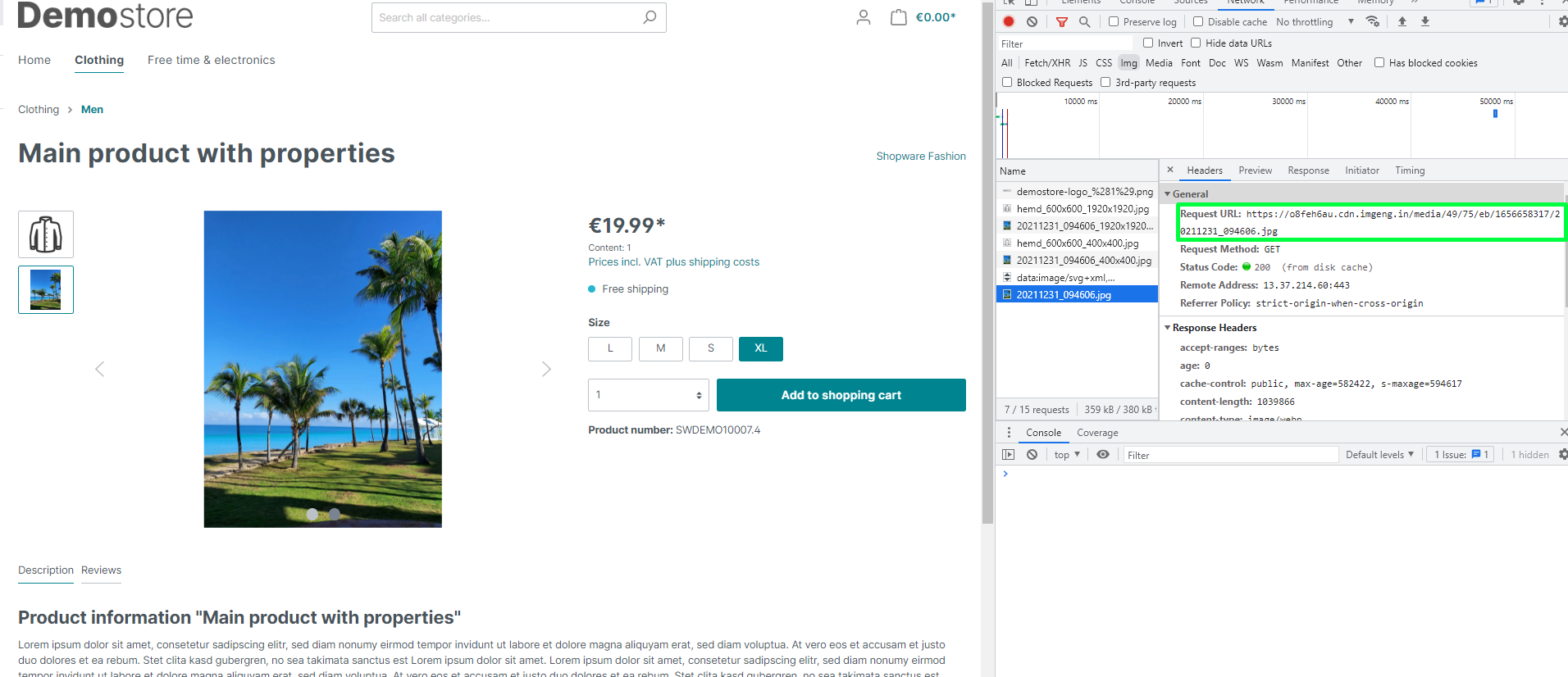Screen dimensions: 1568x677
Task: Open the Reviews tab
Action: coord(101,570)
